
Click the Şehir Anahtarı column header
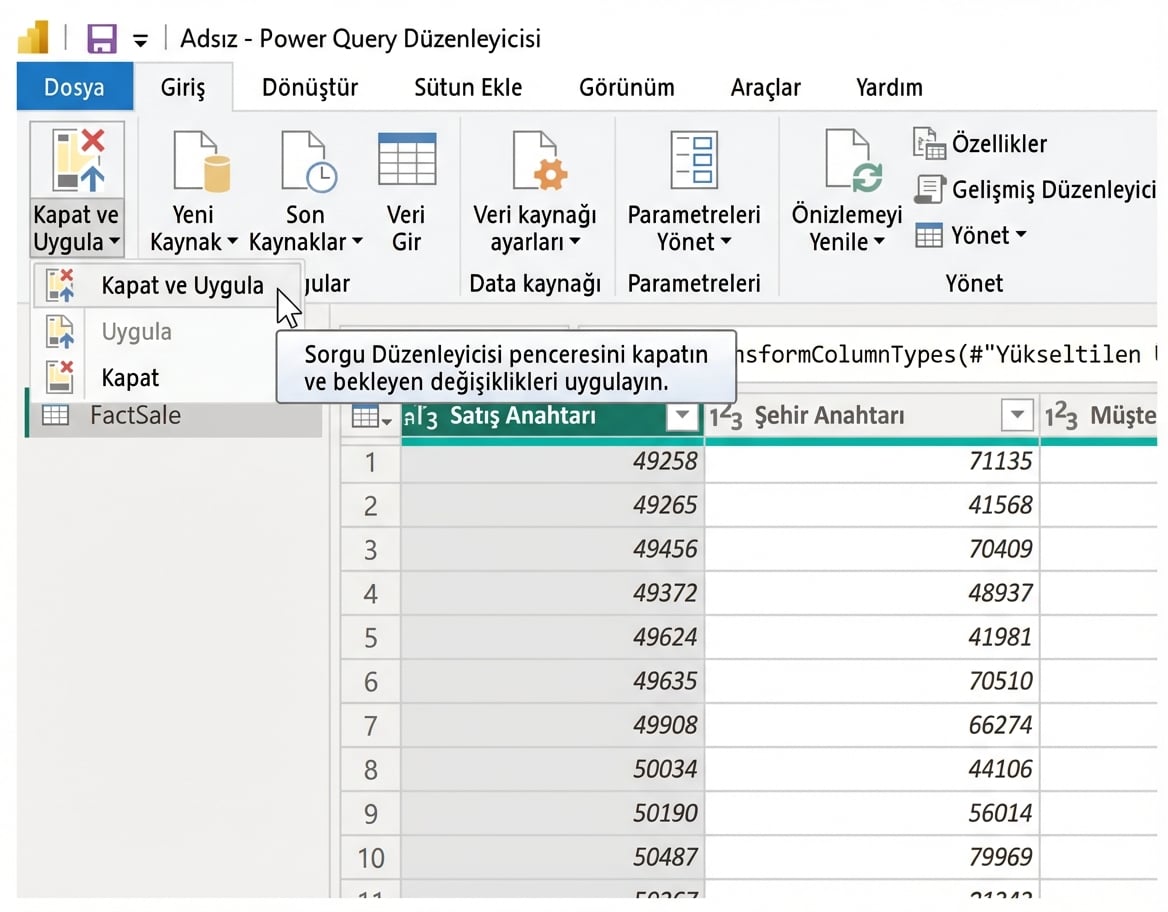(x=872, y=416)
